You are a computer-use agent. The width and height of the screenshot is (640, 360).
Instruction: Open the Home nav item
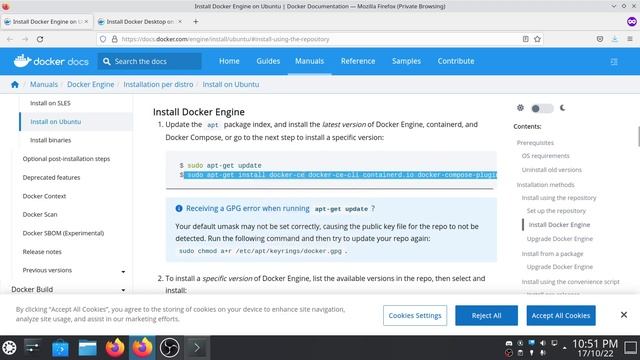click(229, 61)
